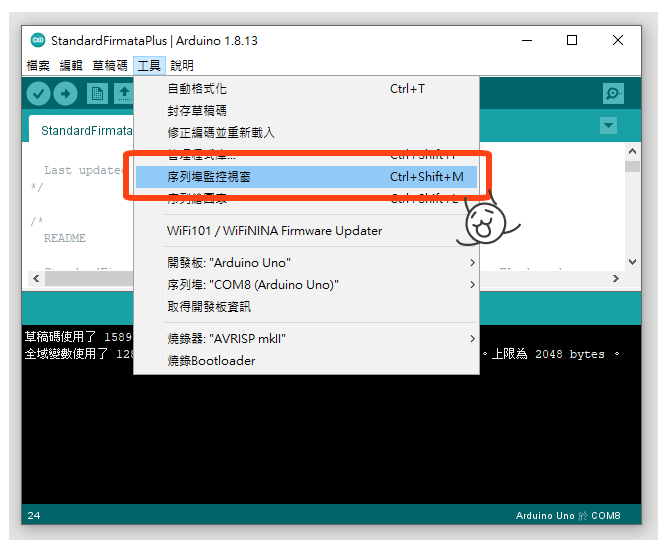
Task: Click the Upload arrow toolbar button
Action: pos(65,93)
